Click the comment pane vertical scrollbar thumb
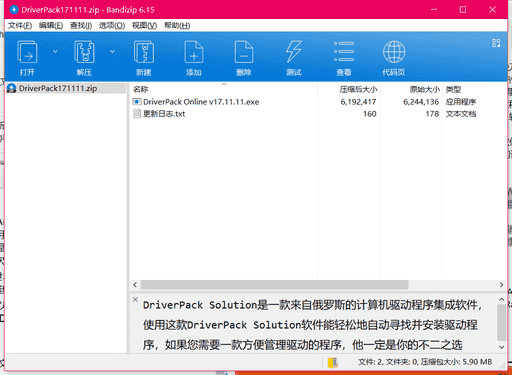 [501, 322]
